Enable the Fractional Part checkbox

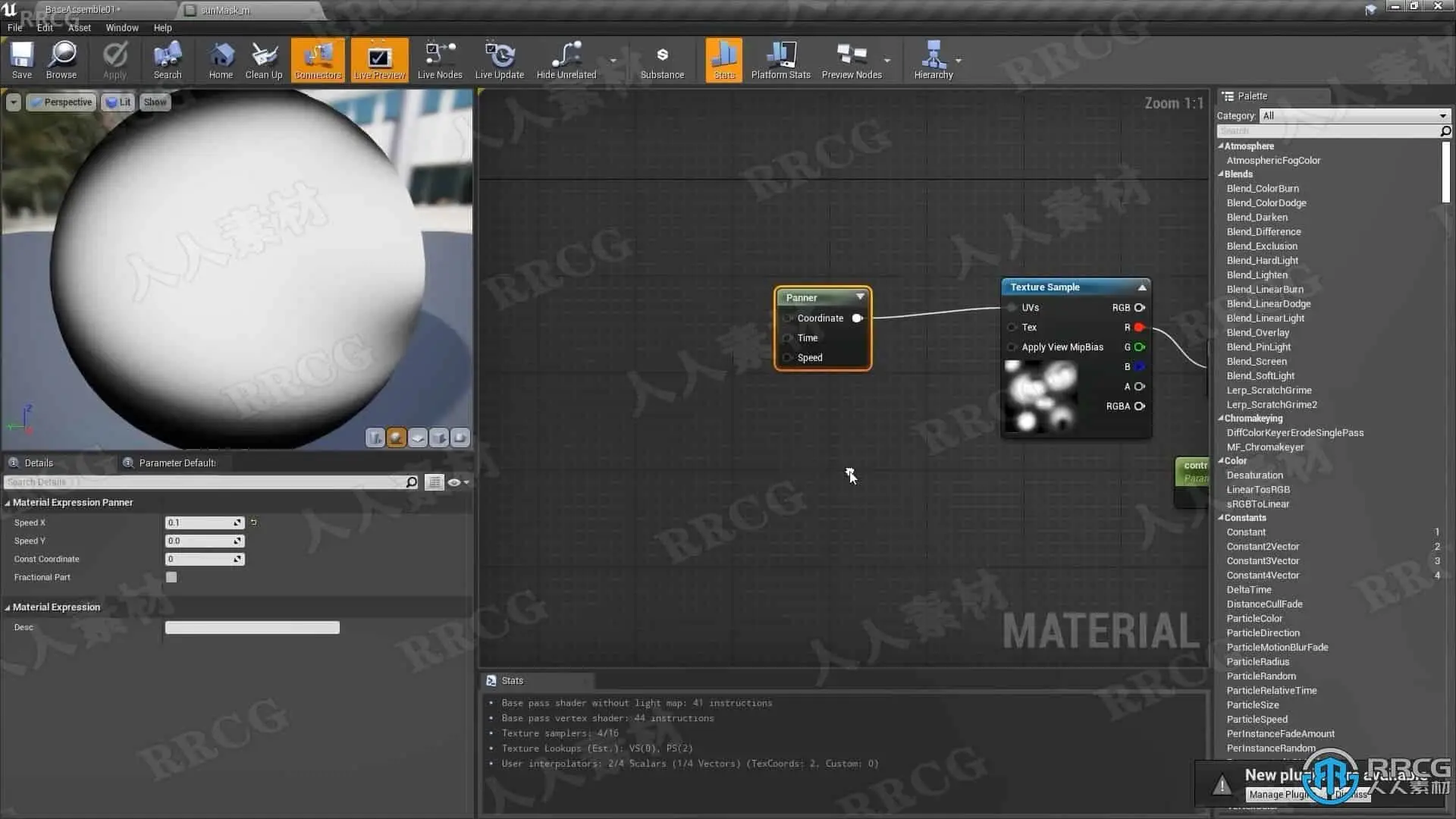(171, 577)
